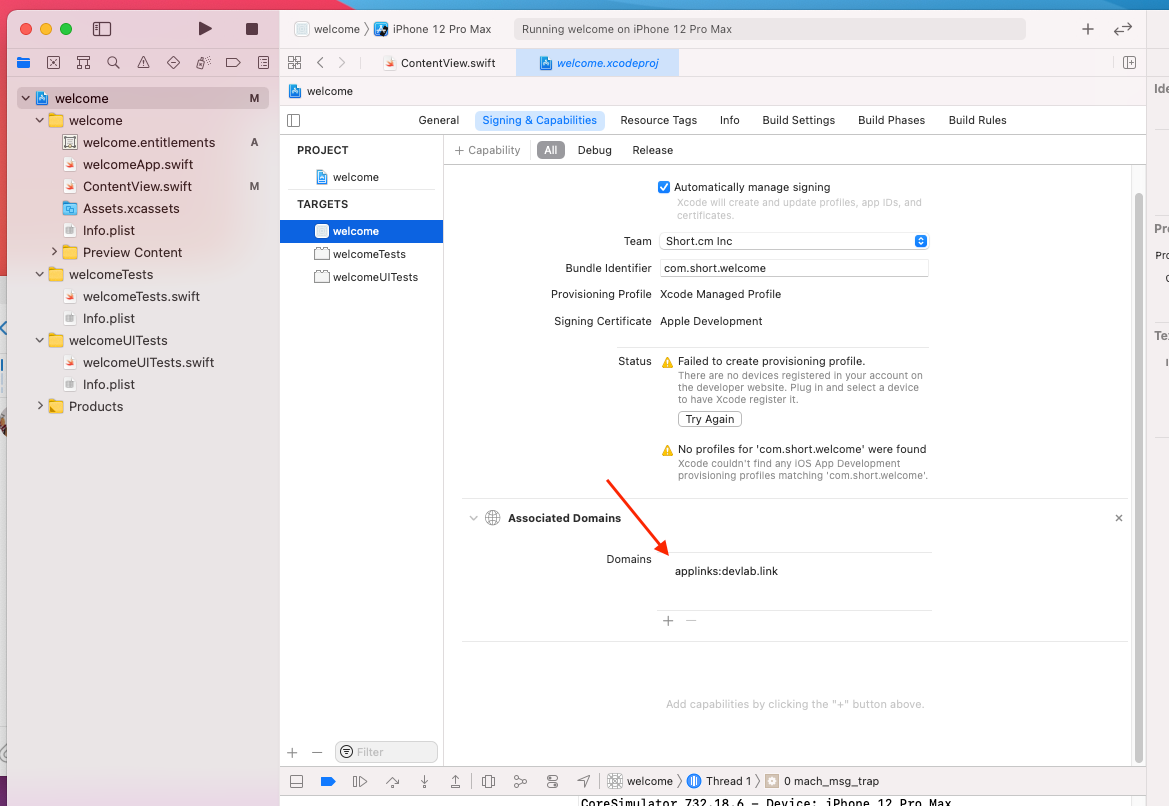Viewport: 1169px width, 806px height.
Task: Step over in the debugger
Action: pos(393,781)
